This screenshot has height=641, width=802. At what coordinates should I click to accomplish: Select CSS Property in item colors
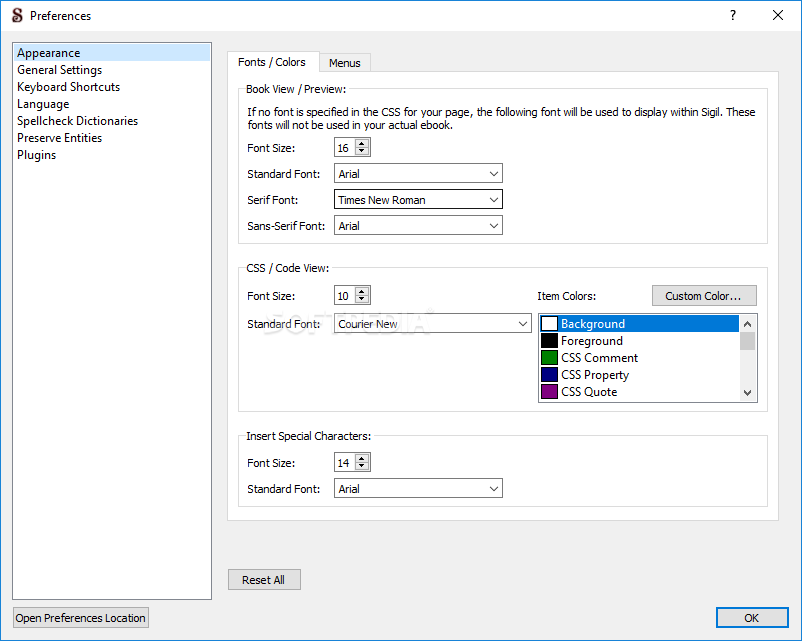click(x=639, y=374)
